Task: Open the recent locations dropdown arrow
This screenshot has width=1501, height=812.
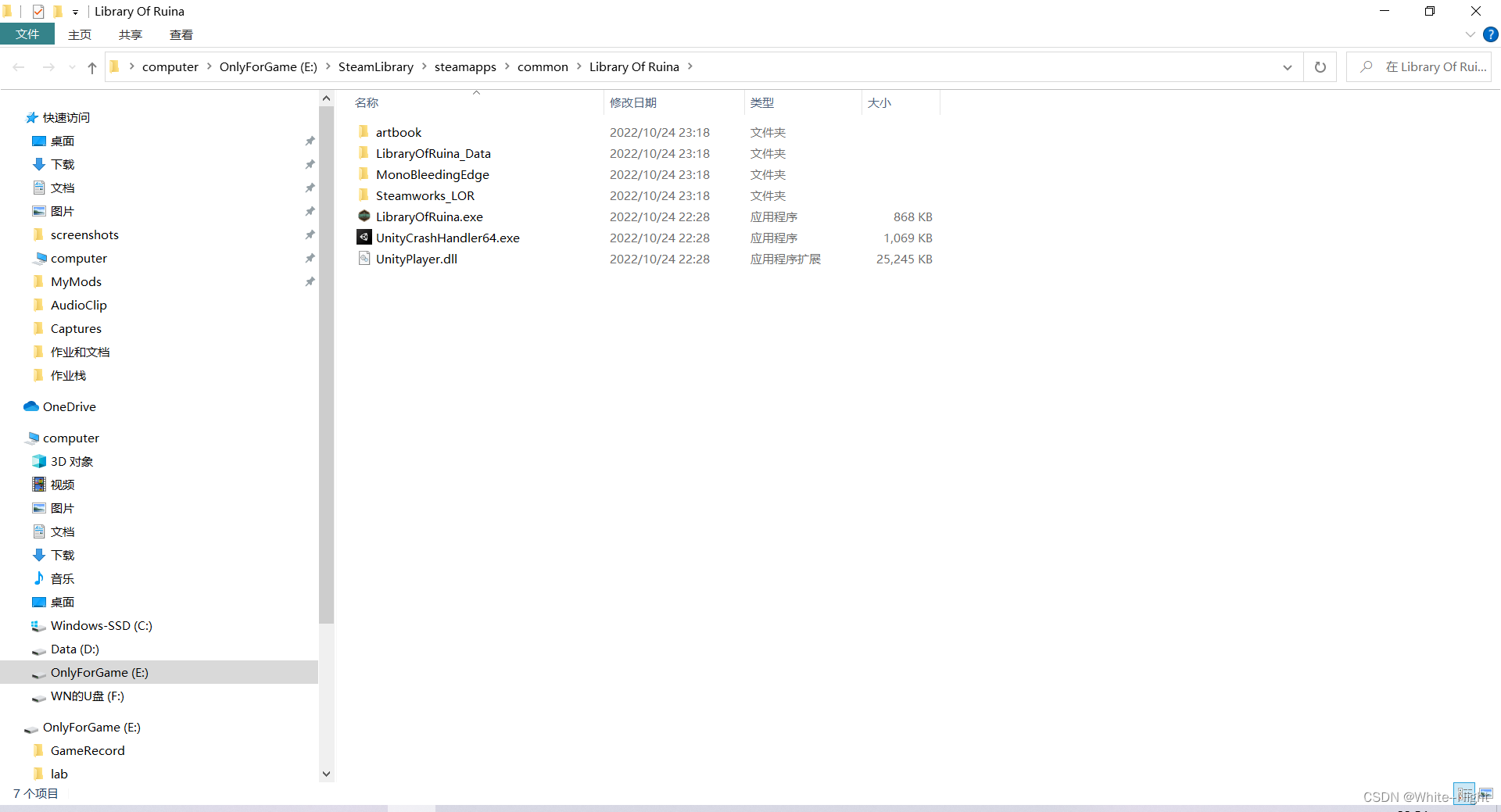Action: point(72,68)
